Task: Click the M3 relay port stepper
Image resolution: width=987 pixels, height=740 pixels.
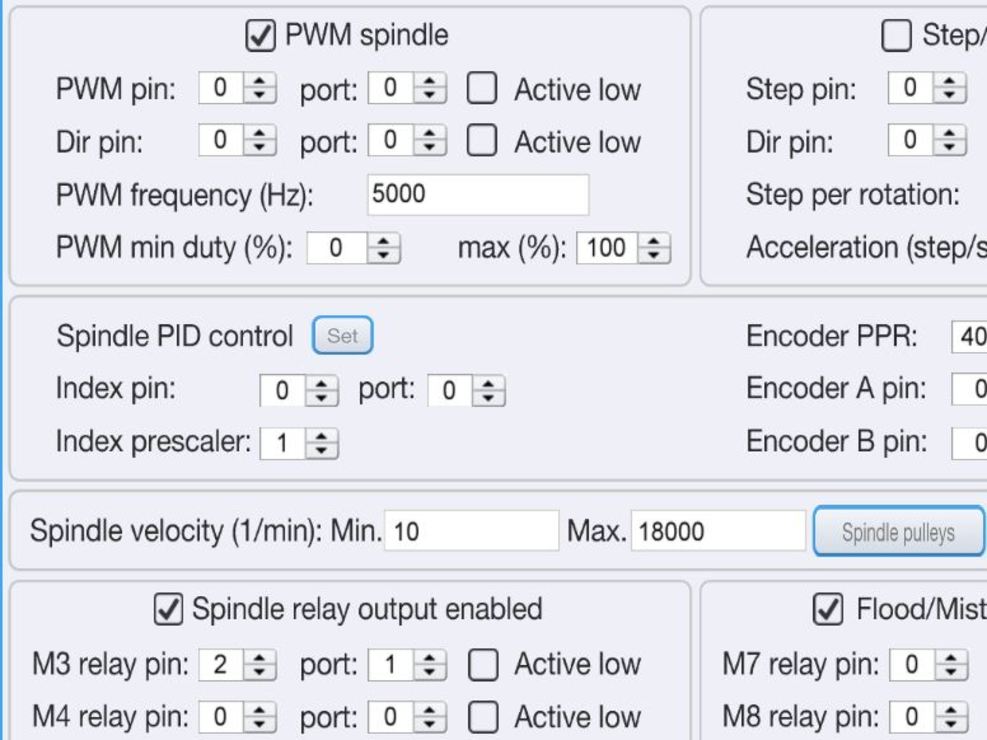Action: point(407,665)
